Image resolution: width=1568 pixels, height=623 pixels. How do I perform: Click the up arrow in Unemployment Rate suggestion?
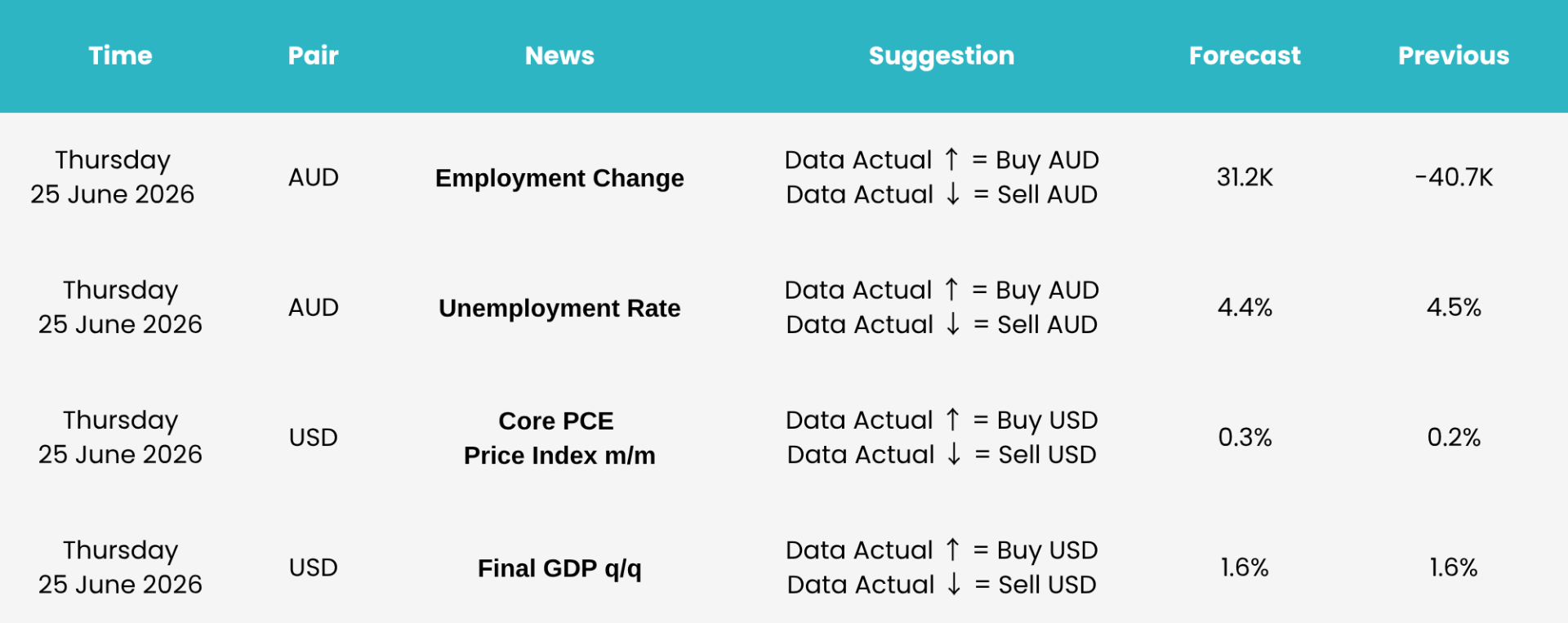click(951, 289)
